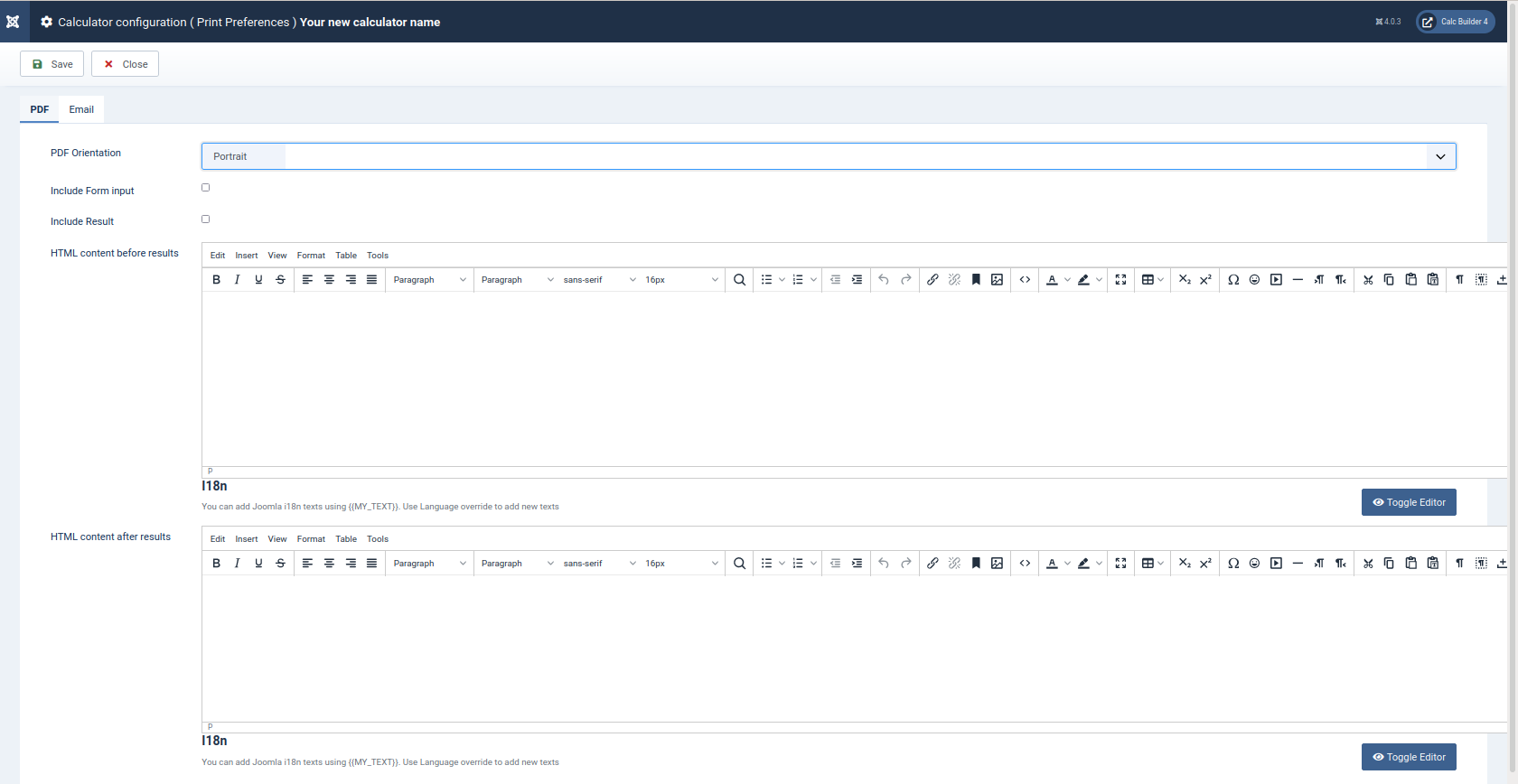Undo last action in the after-results editor

[x=884, y=564]
